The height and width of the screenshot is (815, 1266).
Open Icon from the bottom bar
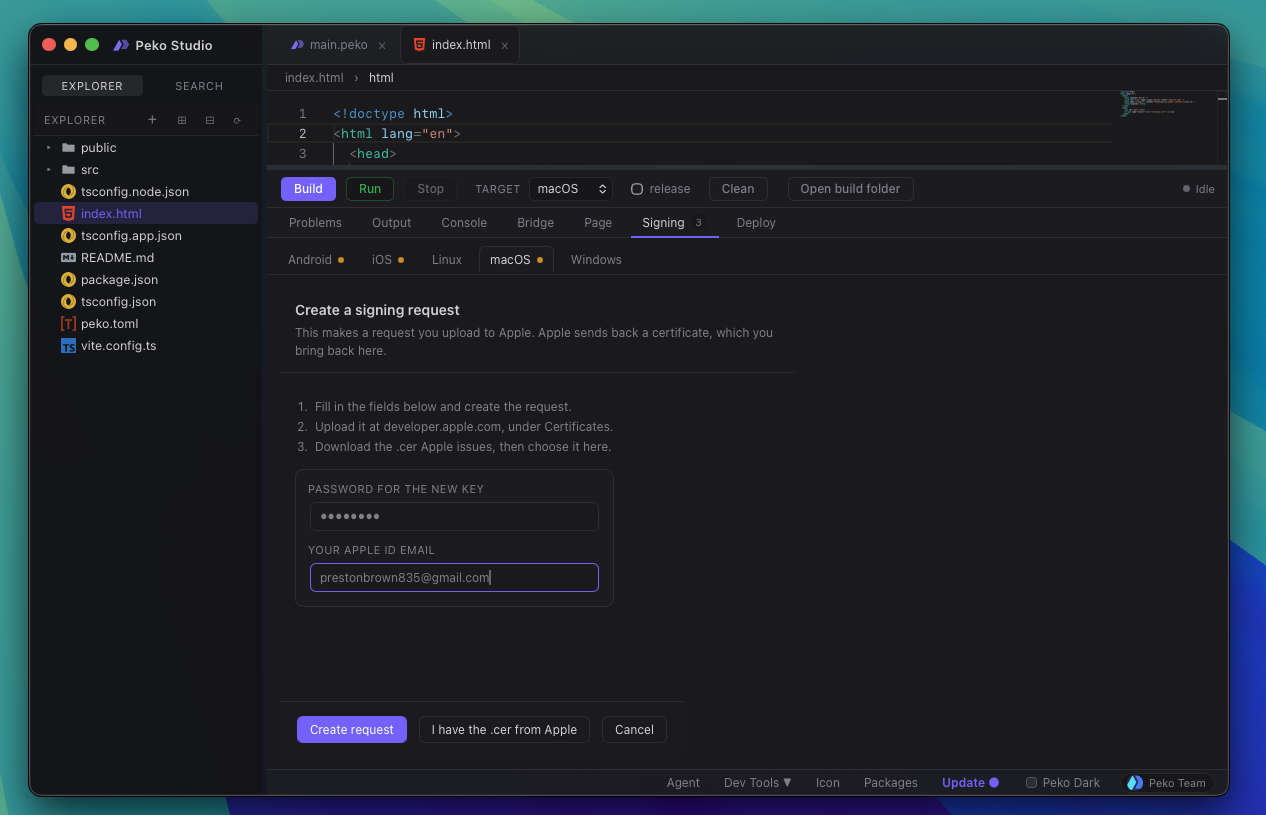828,783
